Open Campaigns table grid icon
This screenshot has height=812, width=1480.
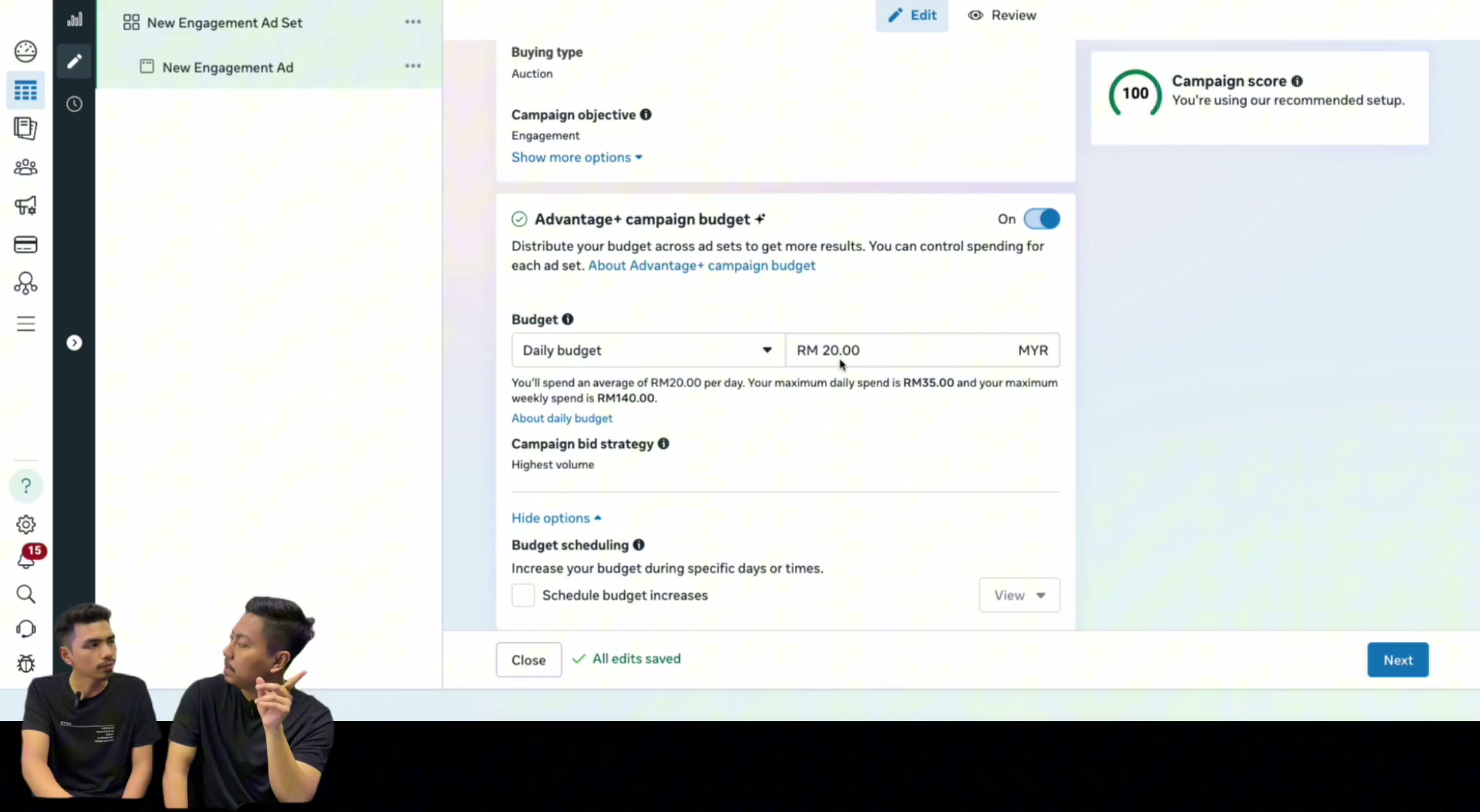click(x=26, y=90)
